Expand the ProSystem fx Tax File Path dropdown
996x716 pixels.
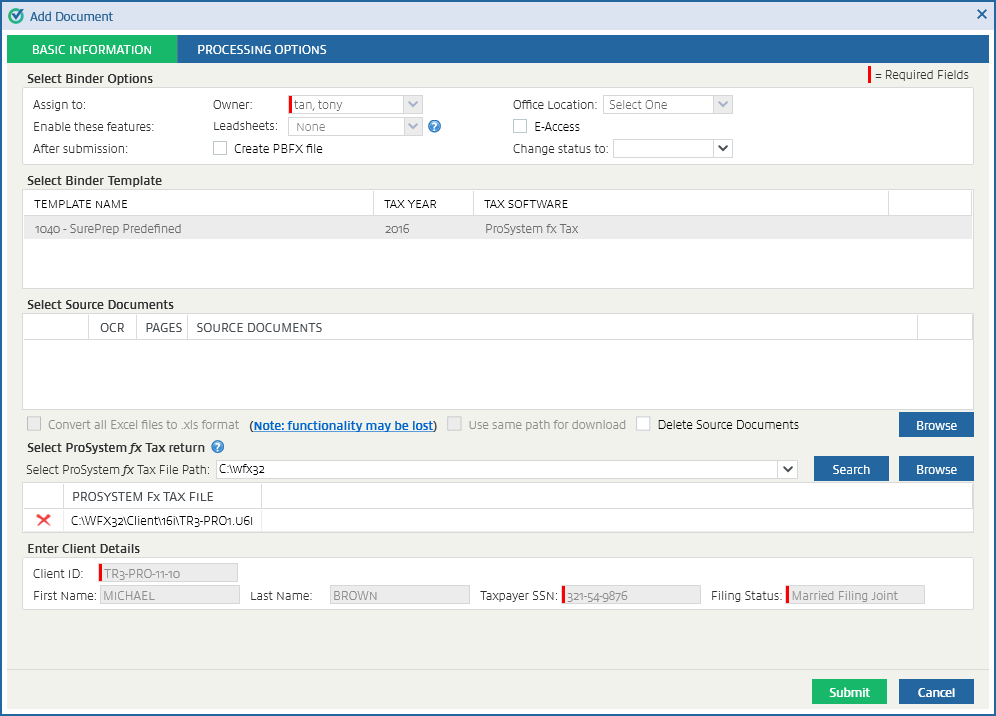coord(787,469)
